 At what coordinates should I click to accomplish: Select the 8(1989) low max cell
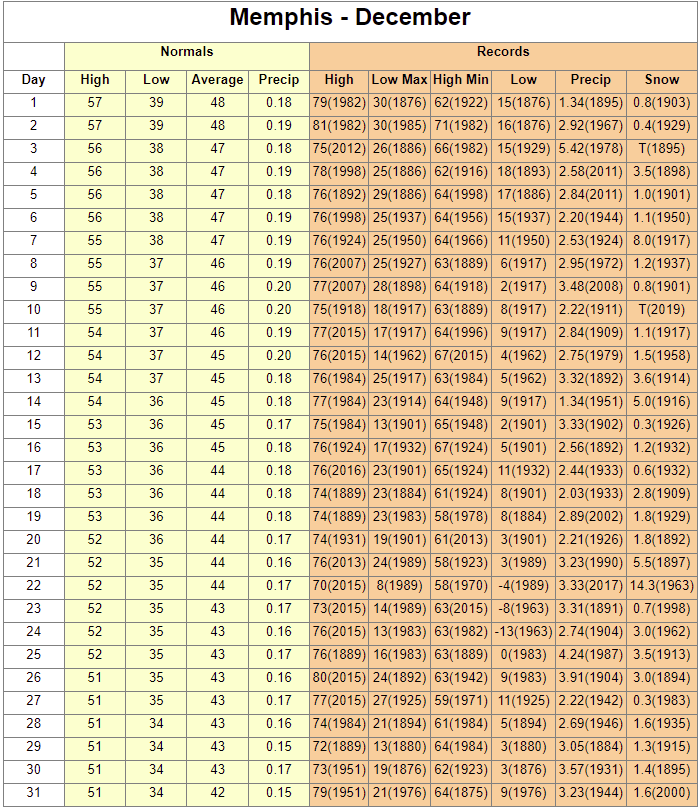399,586
